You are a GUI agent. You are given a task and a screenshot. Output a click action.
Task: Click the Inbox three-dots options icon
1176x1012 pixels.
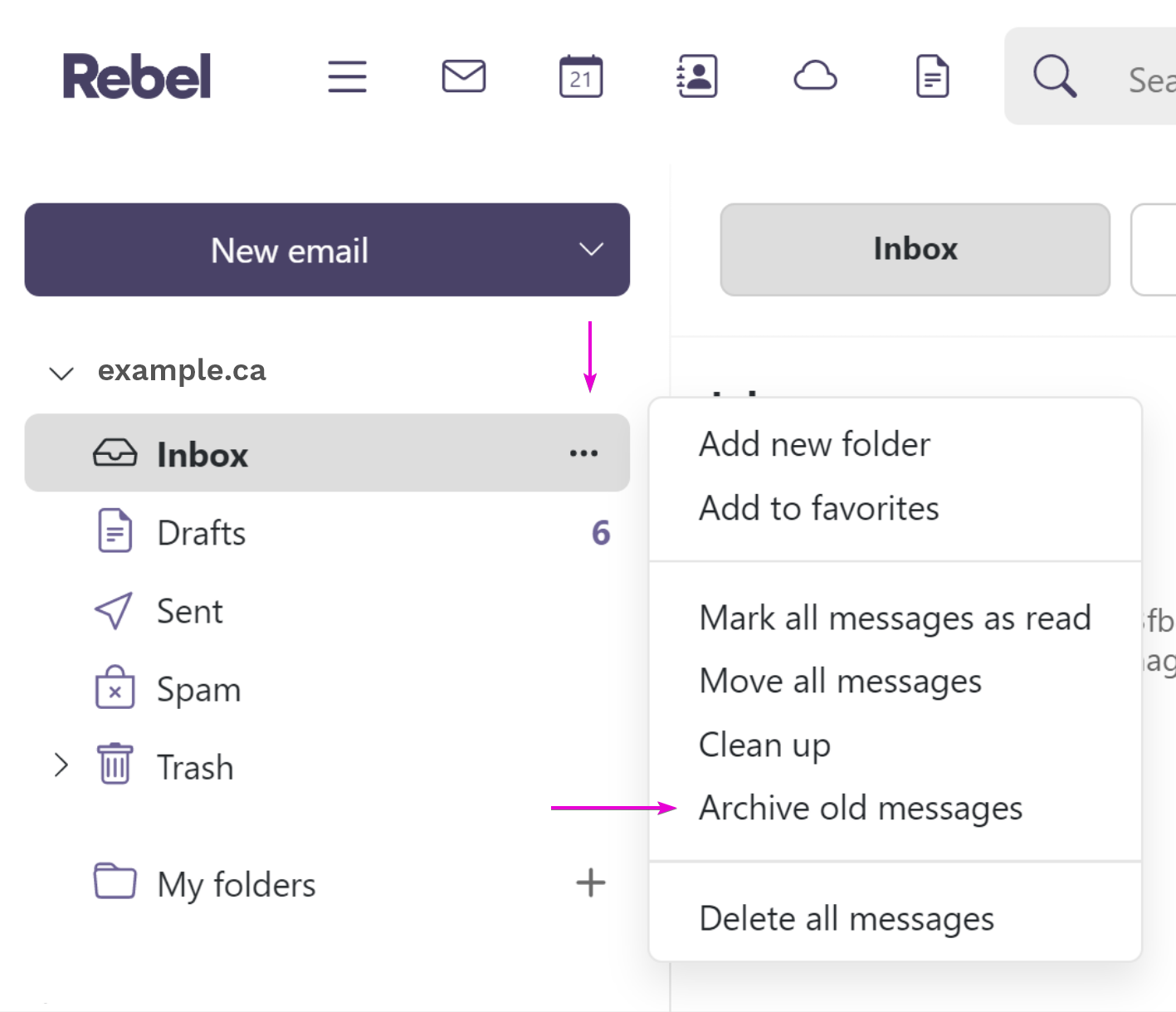click(584, 453)
